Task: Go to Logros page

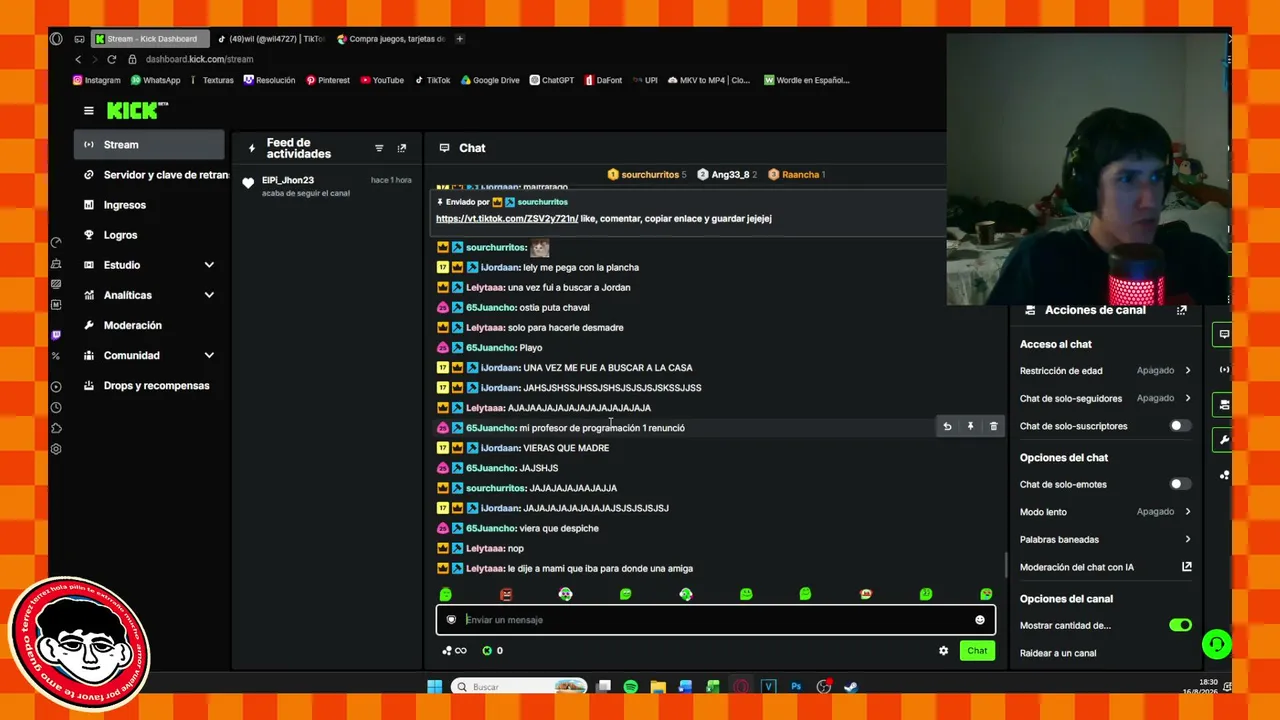Action: coord(150,235)
